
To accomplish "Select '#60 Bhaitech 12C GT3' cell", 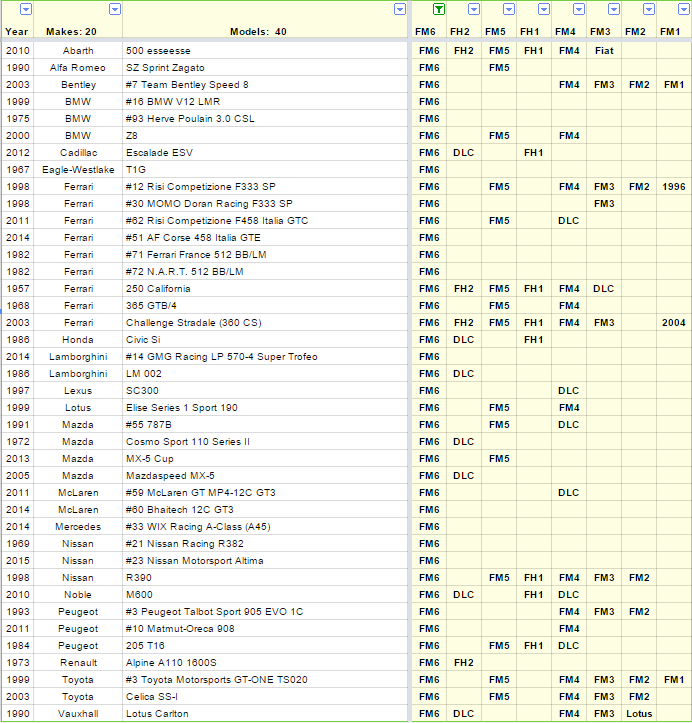I will (x=265, y=510).
